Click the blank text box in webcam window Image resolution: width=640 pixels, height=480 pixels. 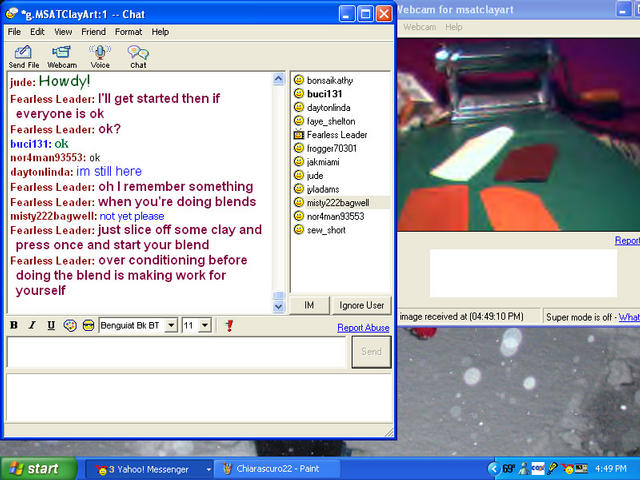pos(523,273)
